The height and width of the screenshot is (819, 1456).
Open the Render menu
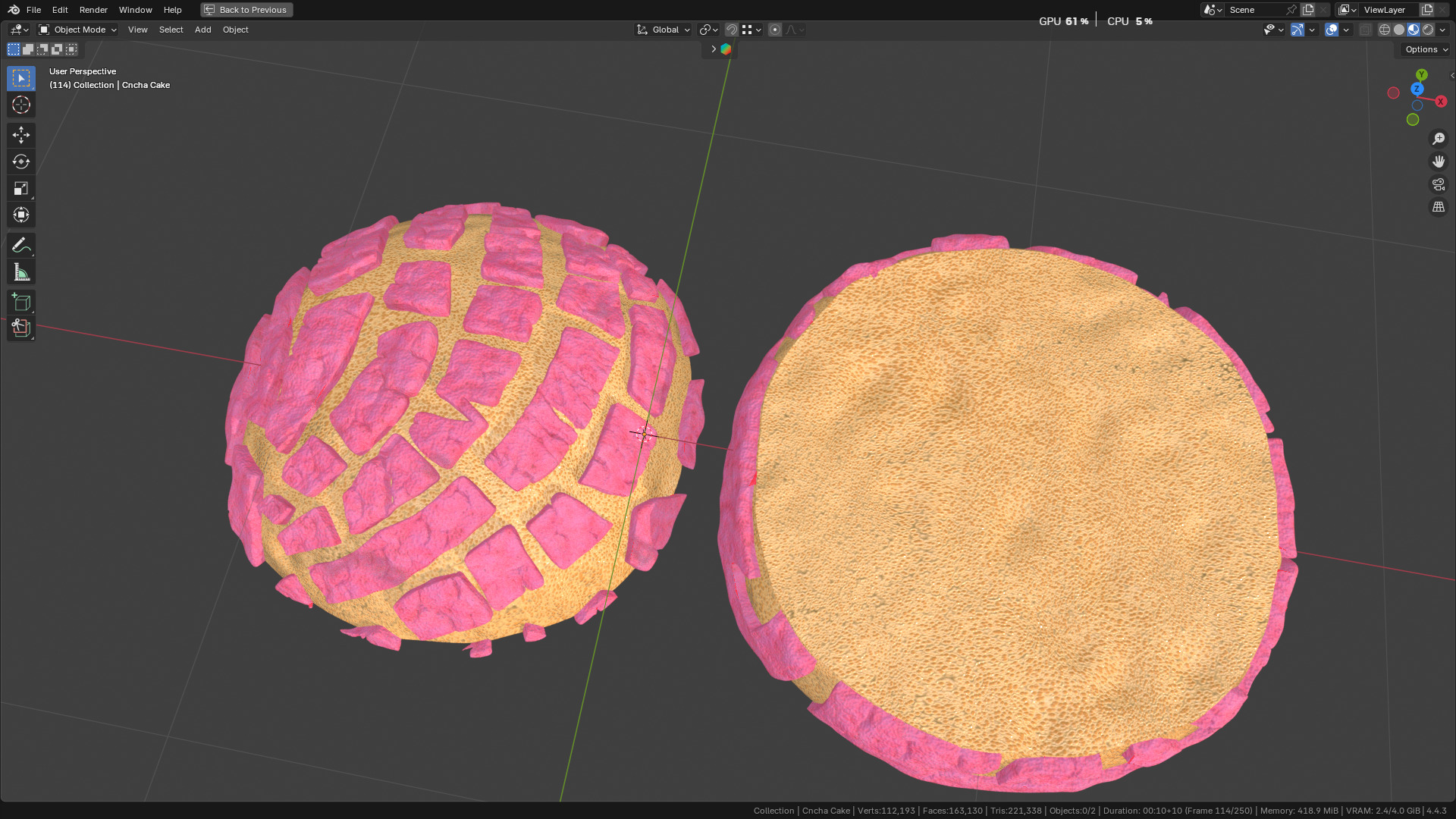[x=93, y=10]
